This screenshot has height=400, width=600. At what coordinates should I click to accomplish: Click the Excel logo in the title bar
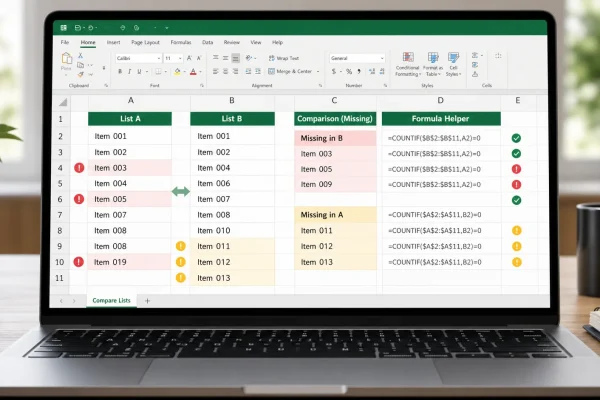click(x=64, y=28)
